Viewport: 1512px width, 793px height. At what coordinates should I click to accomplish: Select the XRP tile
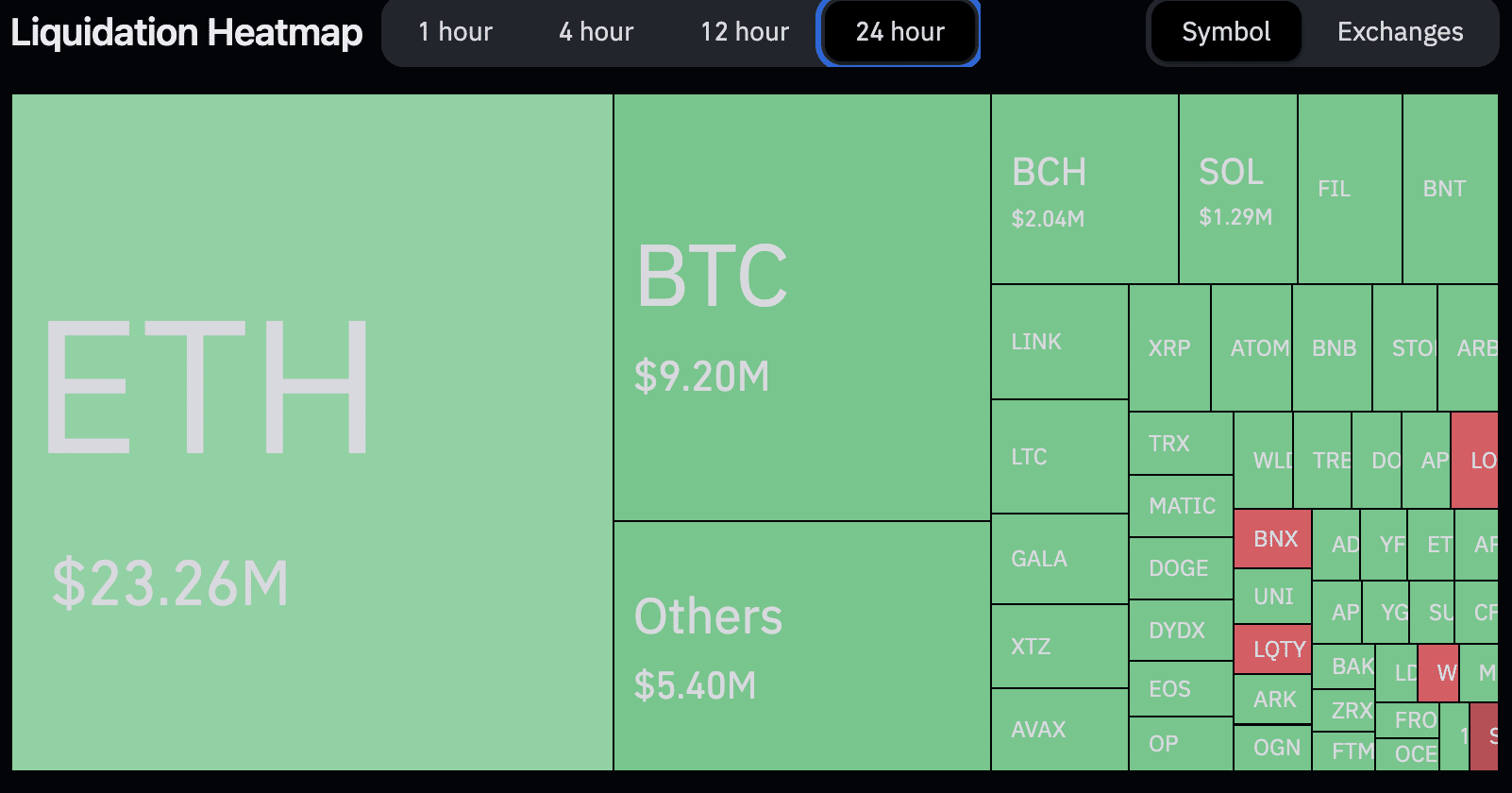coord(1169,348)
